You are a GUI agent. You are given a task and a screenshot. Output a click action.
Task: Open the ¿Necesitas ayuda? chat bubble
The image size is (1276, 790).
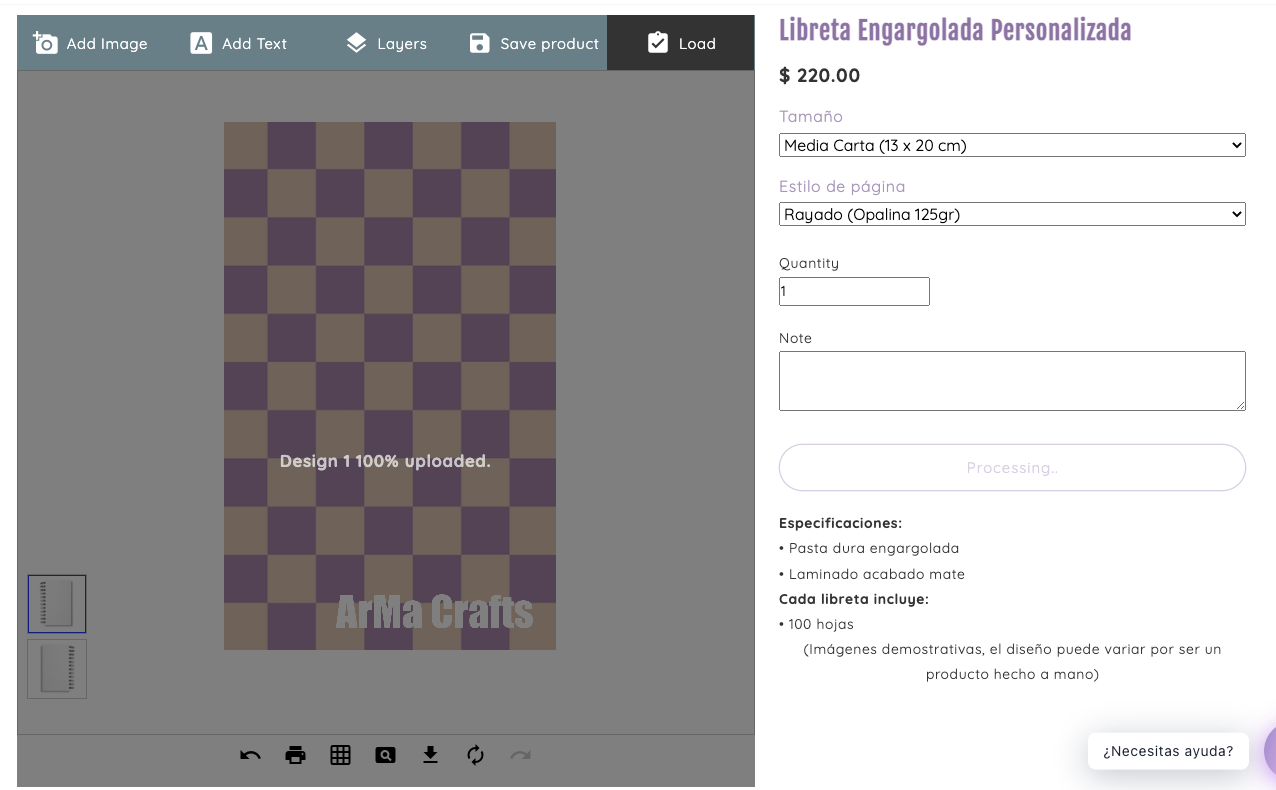pos(1167,751)
